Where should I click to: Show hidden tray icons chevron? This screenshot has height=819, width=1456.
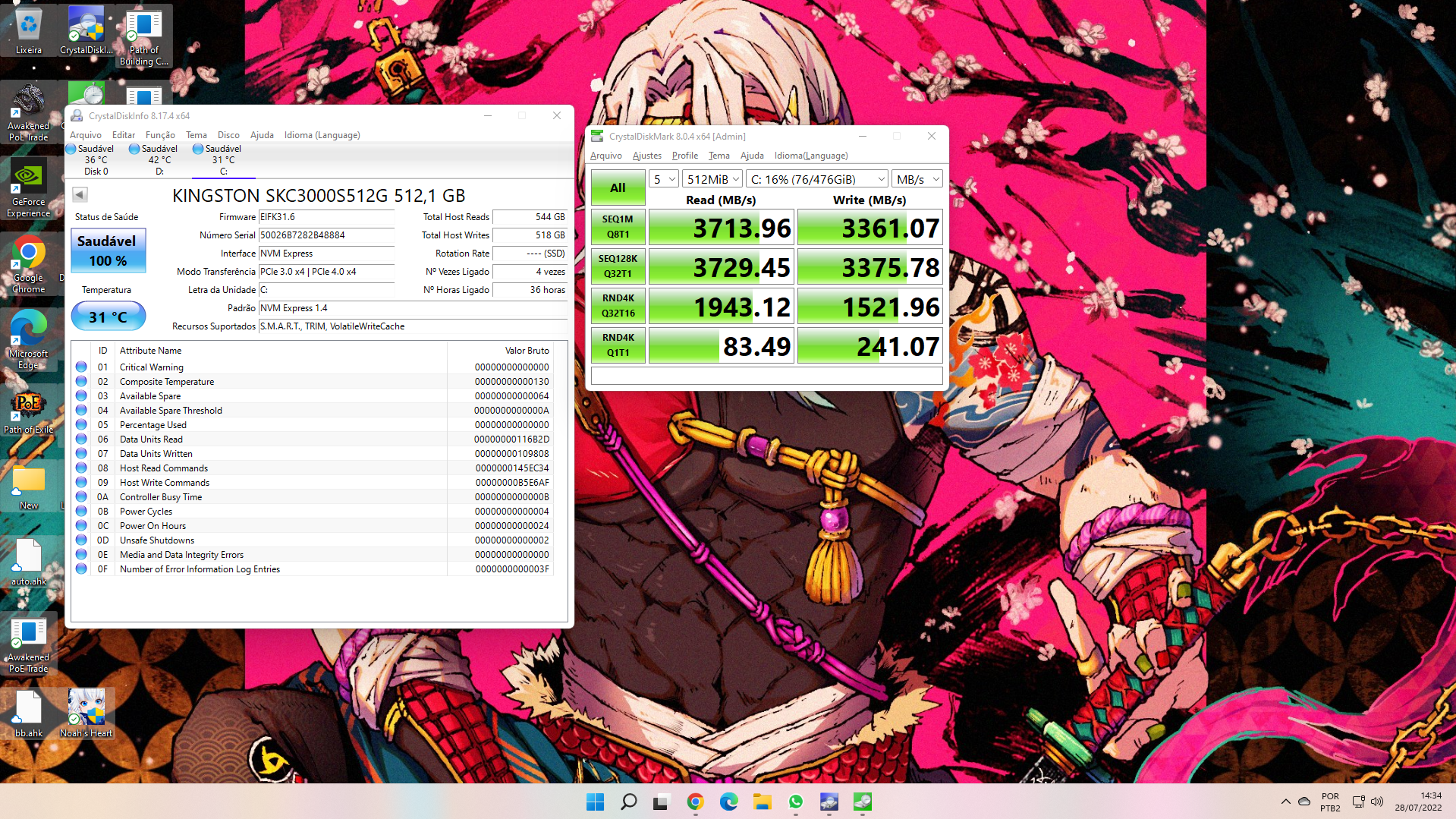(x=1285, y=802)
